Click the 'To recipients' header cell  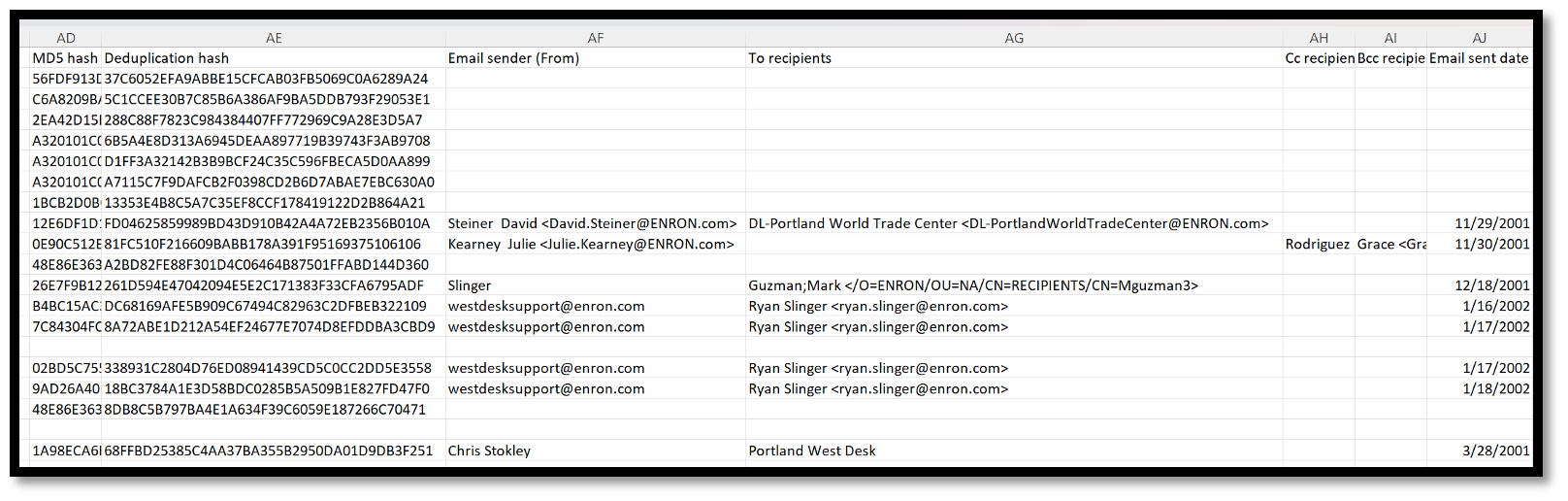click(1014, 58)
